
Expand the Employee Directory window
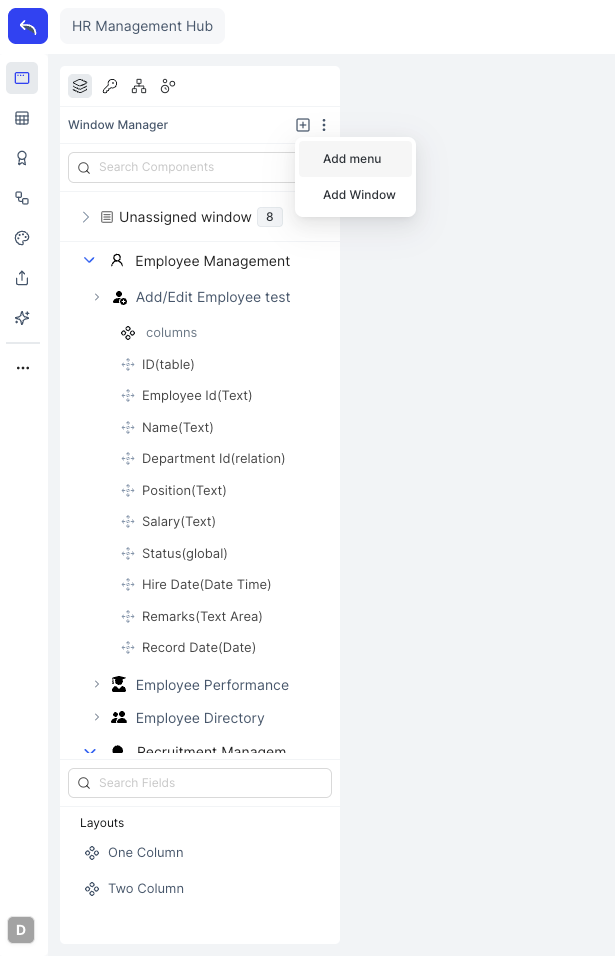tap(97, 717)
